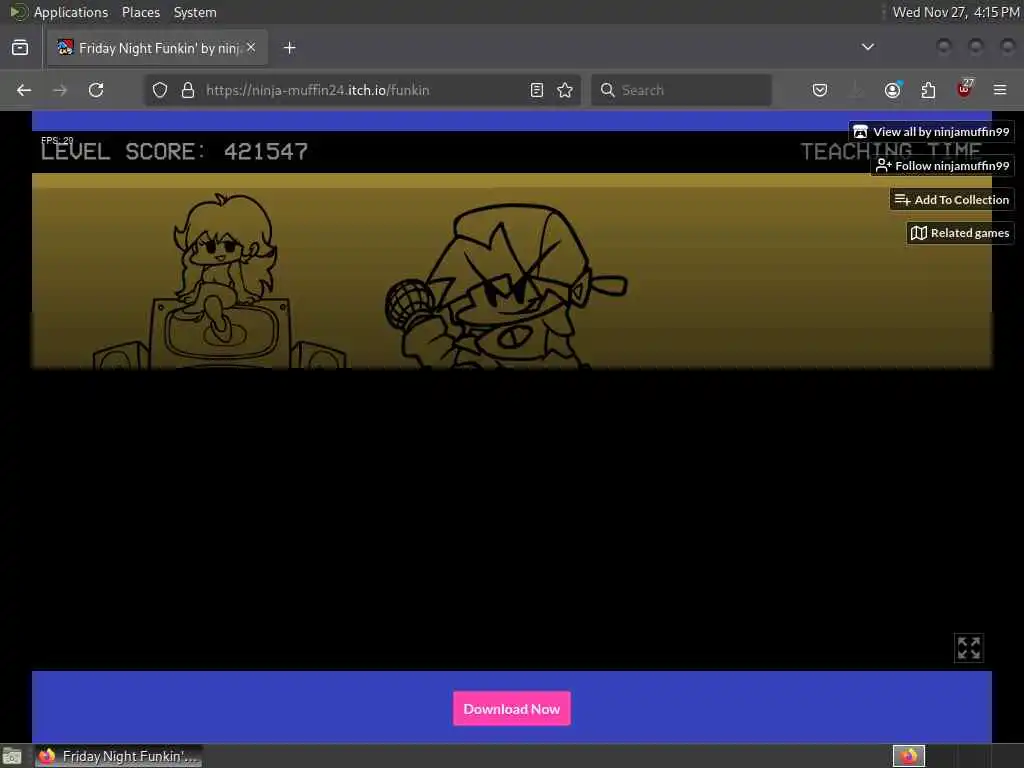1024x768 pixels.
Task: Click the pink Download Now button
Action: tap(511, 709)
